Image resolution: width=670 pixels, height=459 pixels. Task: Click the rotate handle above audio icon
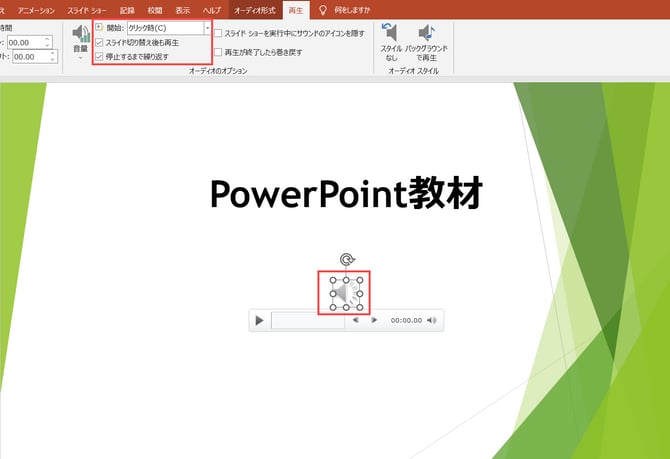(346, 260)
